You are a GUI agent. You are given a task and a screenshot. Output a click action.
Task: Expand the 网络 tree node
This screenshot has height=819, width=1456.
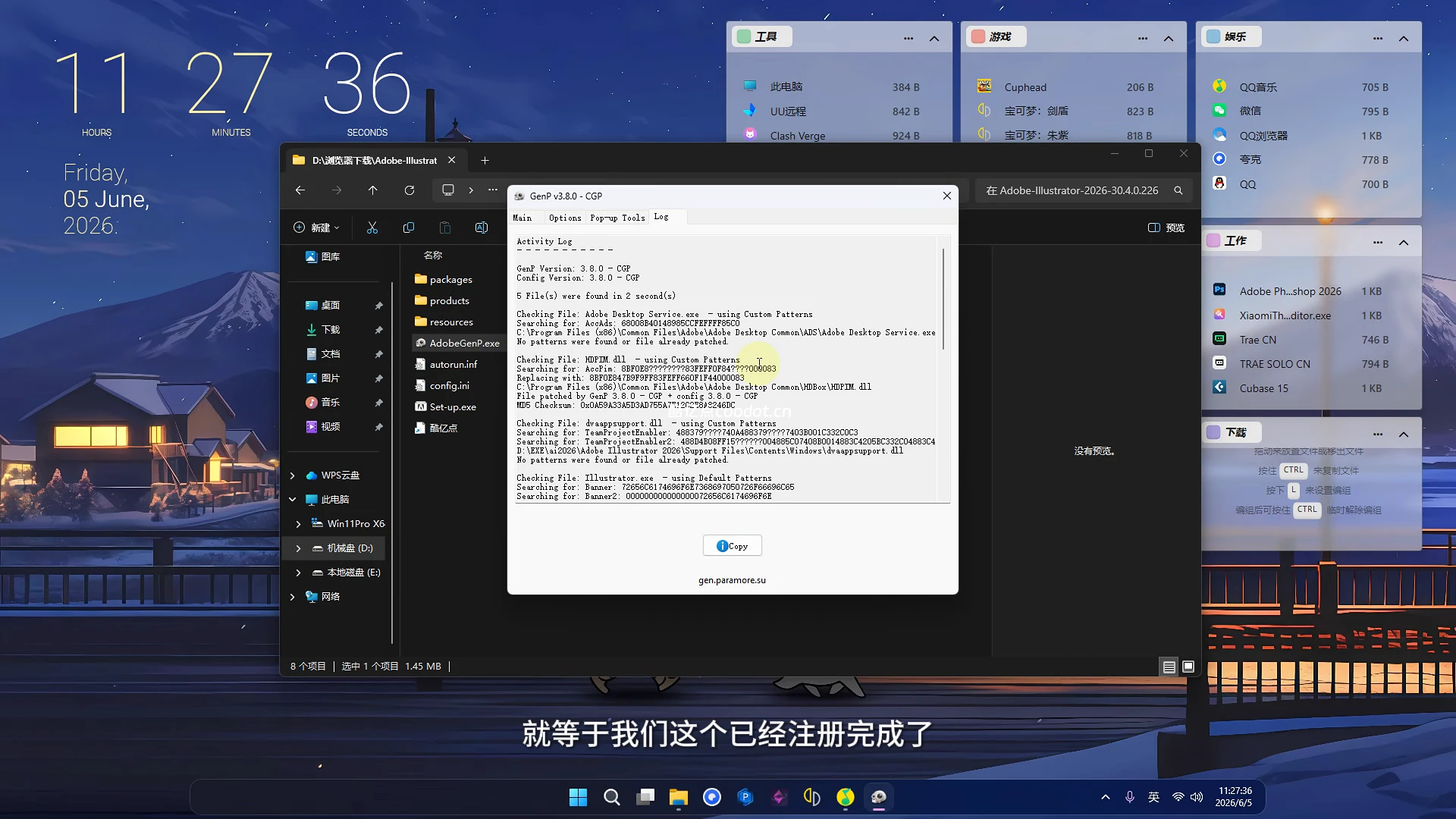[x=293, y=597]
